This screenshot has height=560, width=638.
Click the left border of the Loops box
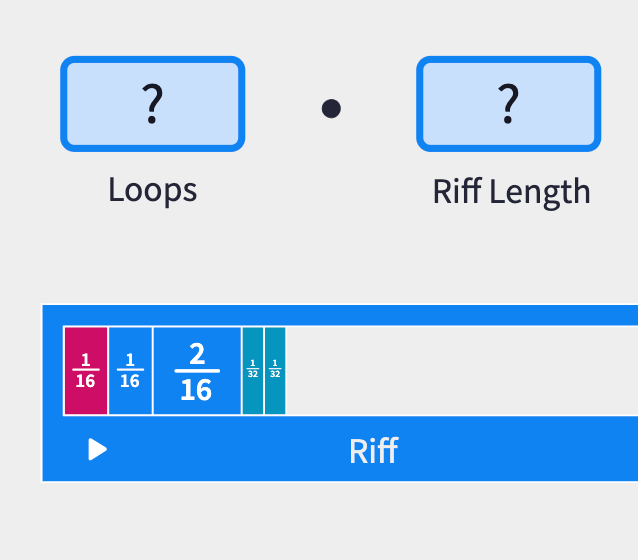64,104
